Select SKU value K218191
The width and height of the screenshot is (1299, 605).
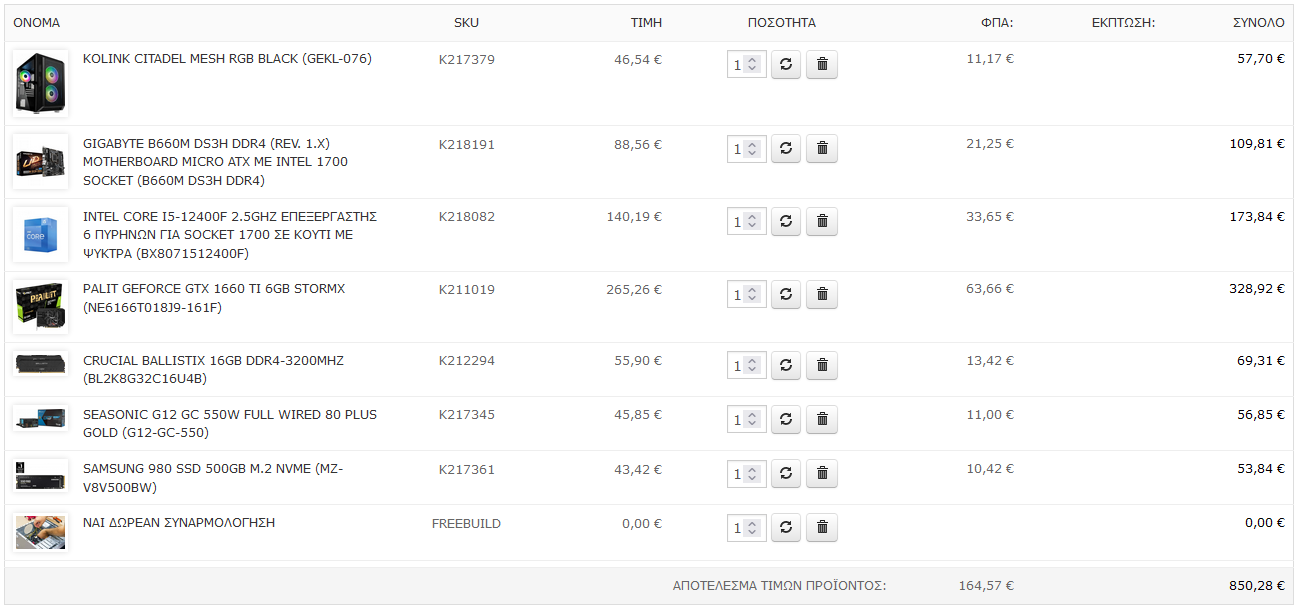point(466,144)
